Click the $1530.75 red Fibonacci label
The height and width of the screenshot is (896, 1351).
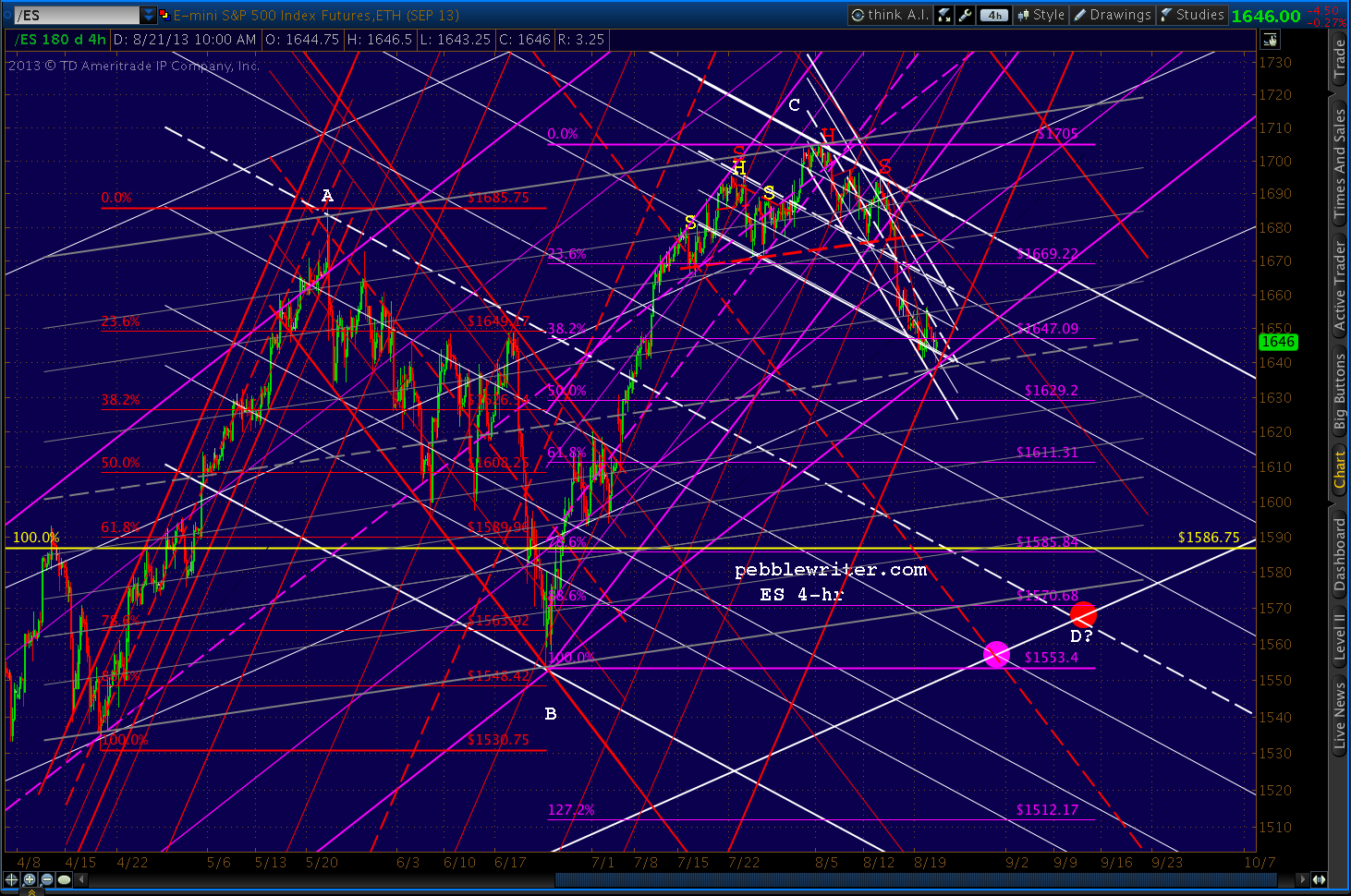click(498, 739)
